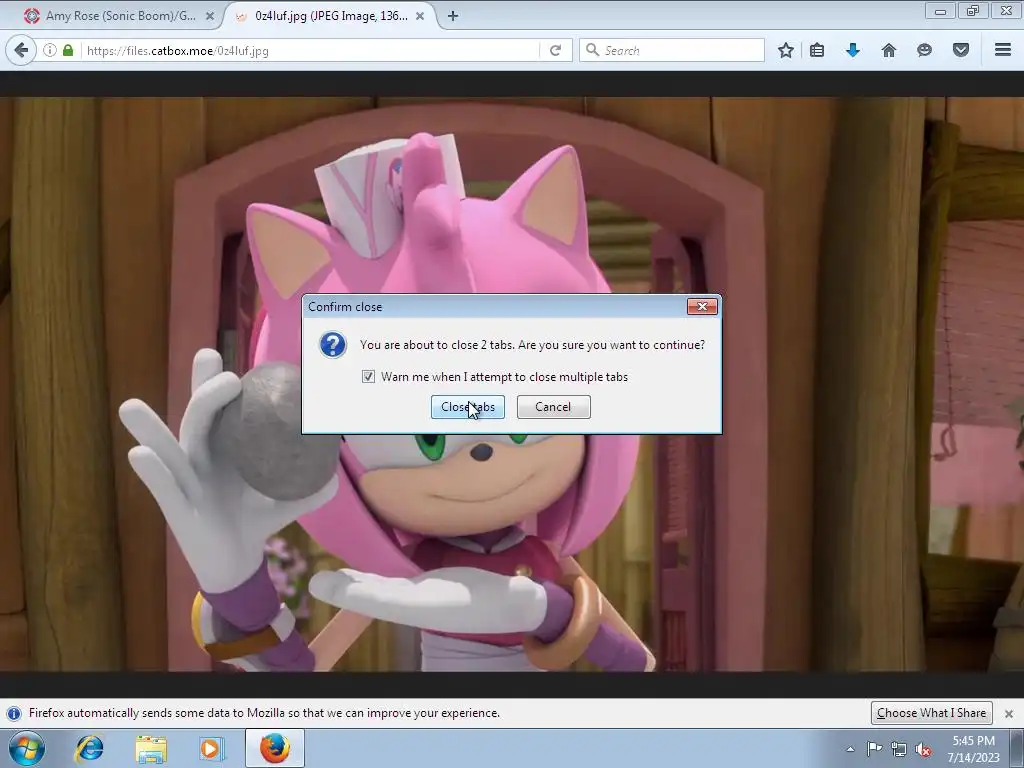The image size is (1024, 768).
Task: Close the 0z4luf.jpg tab
Action: coord(420,16)
